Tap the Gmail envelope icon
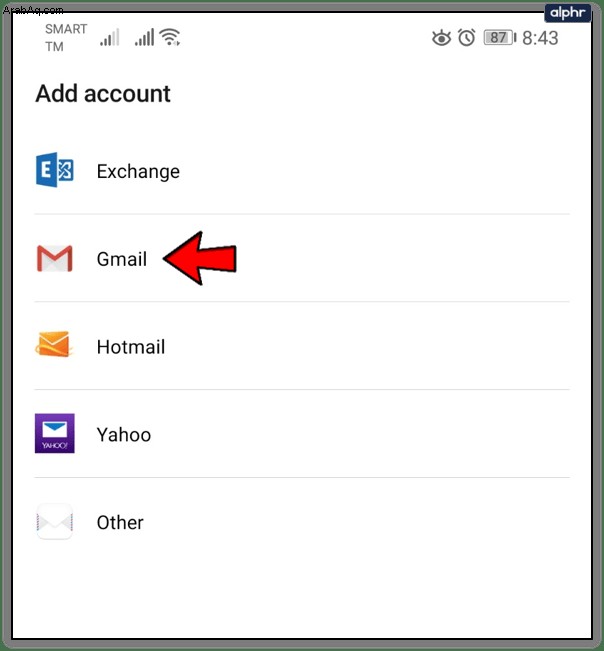Viewport: 604px width, 651px height. (x=55, y=259)
